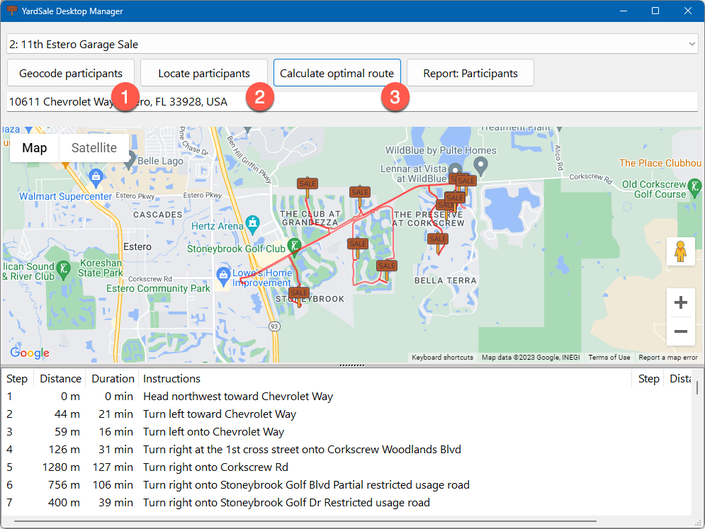Edit the Chevrolet Way address field
This screenshot has width=705, height=529.
(x=352, y=102)
